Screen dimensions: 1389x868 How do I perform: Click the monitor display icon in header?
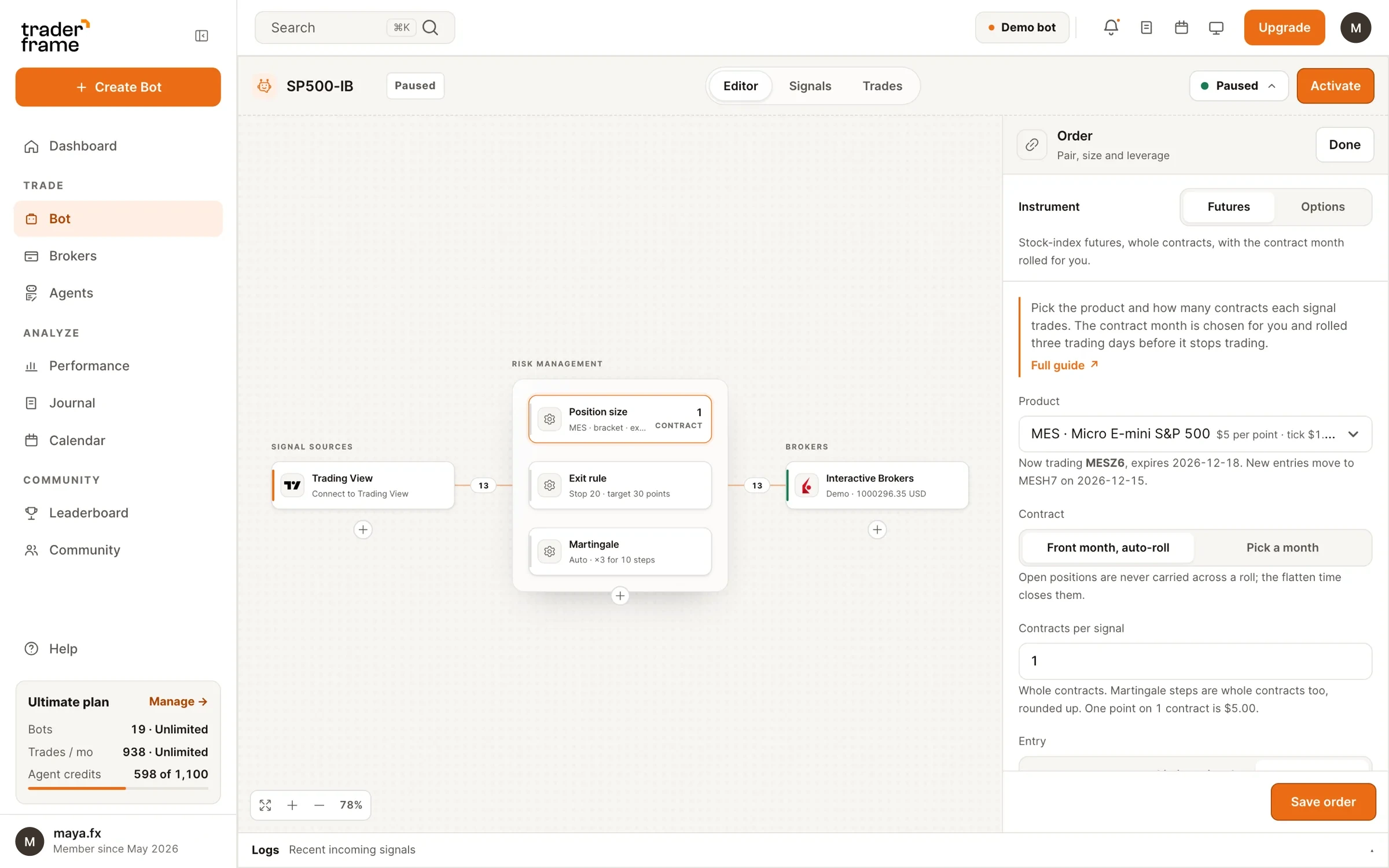1216,27
